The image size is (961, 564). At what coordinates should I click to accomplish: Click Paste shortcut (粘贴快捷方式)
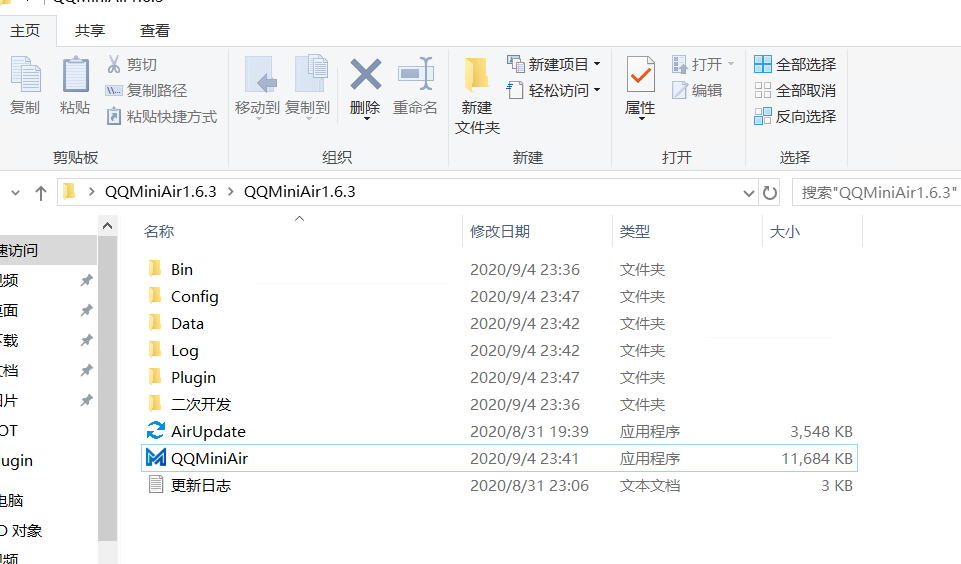[x=162, y=116]
